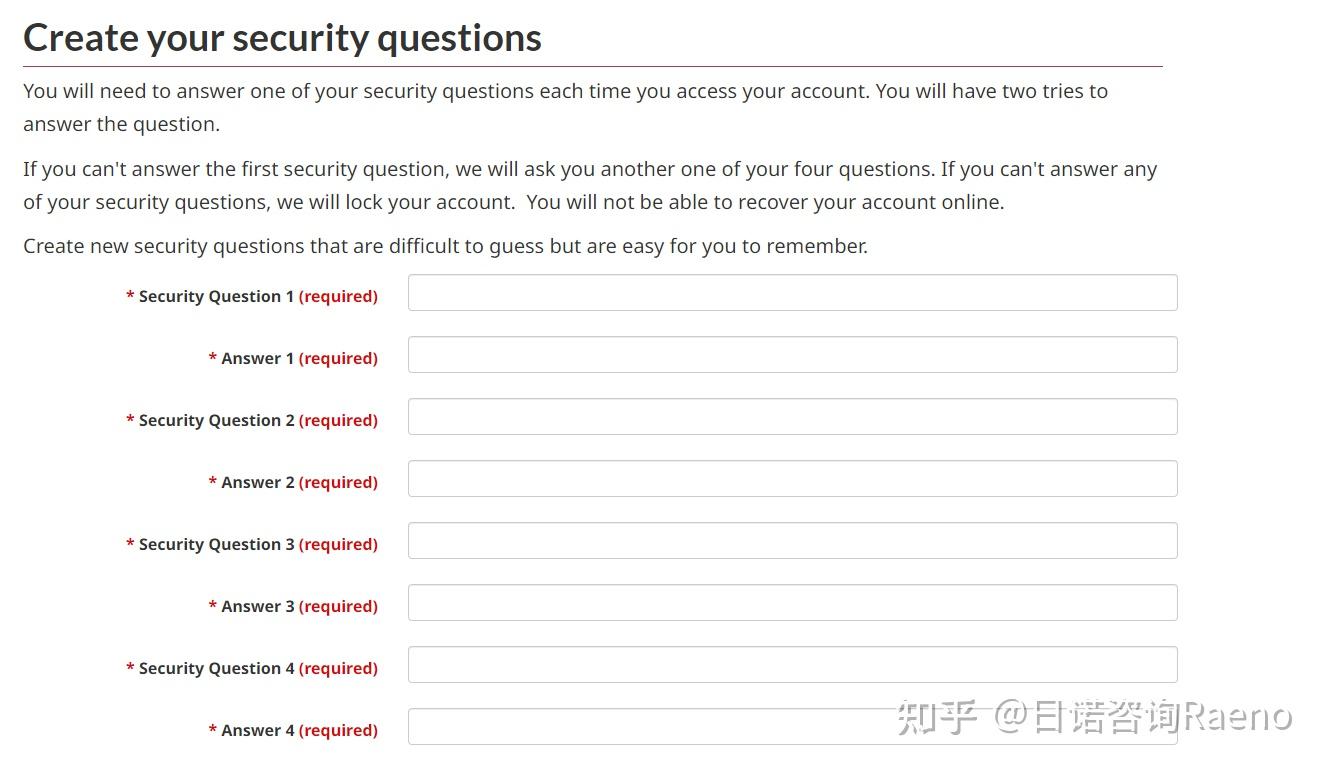Viewport: 1326px width, 771px height.
Task: Click the "Answer 4 (required)" label text
Action: tap(293, 730)
